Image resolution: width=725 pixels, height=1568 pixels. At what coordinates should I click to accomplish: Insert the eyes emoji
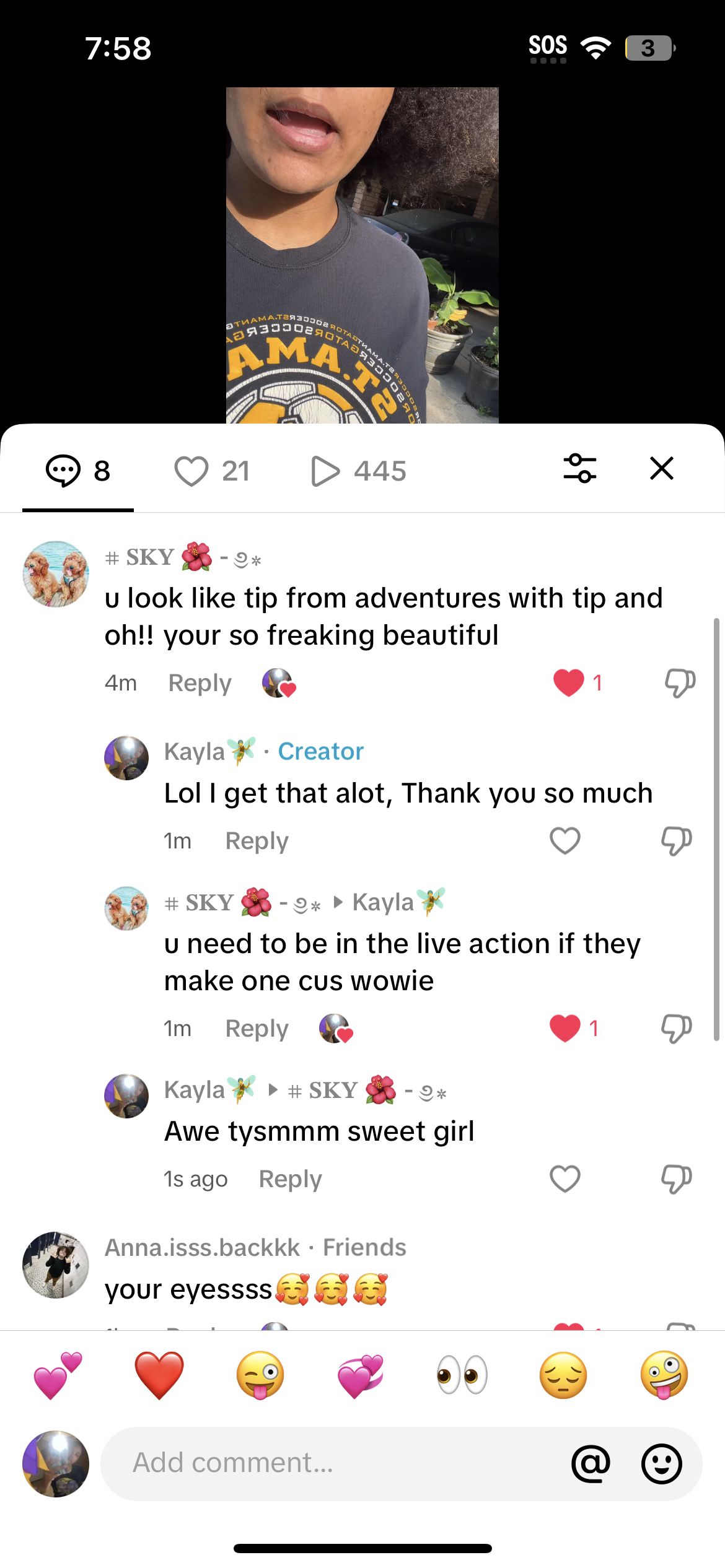(x=462, y=1375)
